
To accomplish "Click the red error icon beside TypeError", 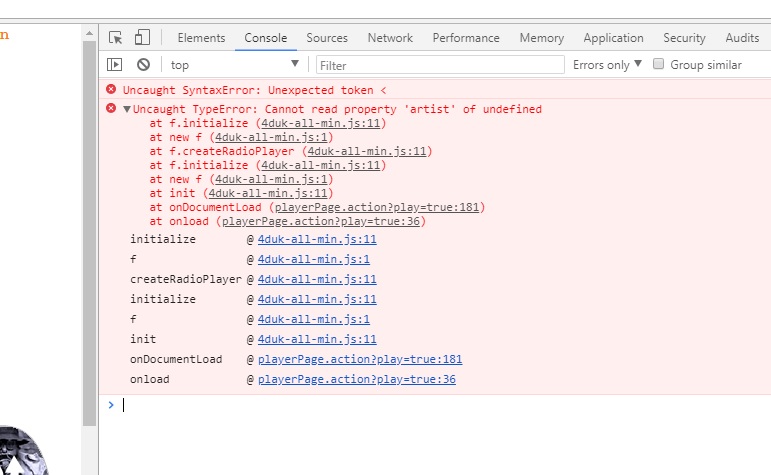I will 111,109.
